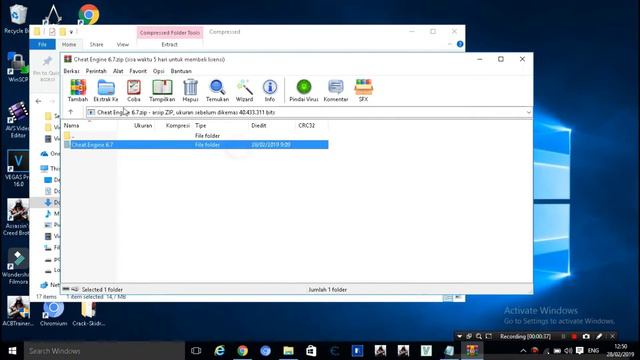
Task: Click the Ekstrak Ke toolbar icon
Action: point(106,91)
